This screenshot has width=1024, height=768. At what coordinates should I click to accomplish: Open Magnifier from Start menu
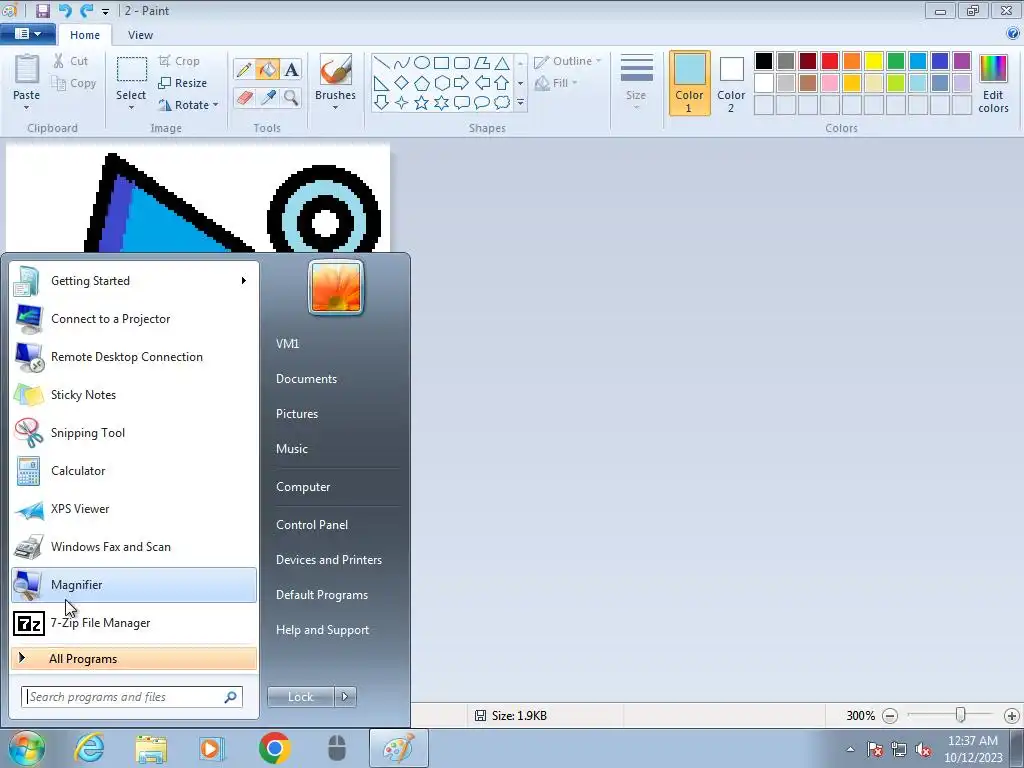[134, 584]
